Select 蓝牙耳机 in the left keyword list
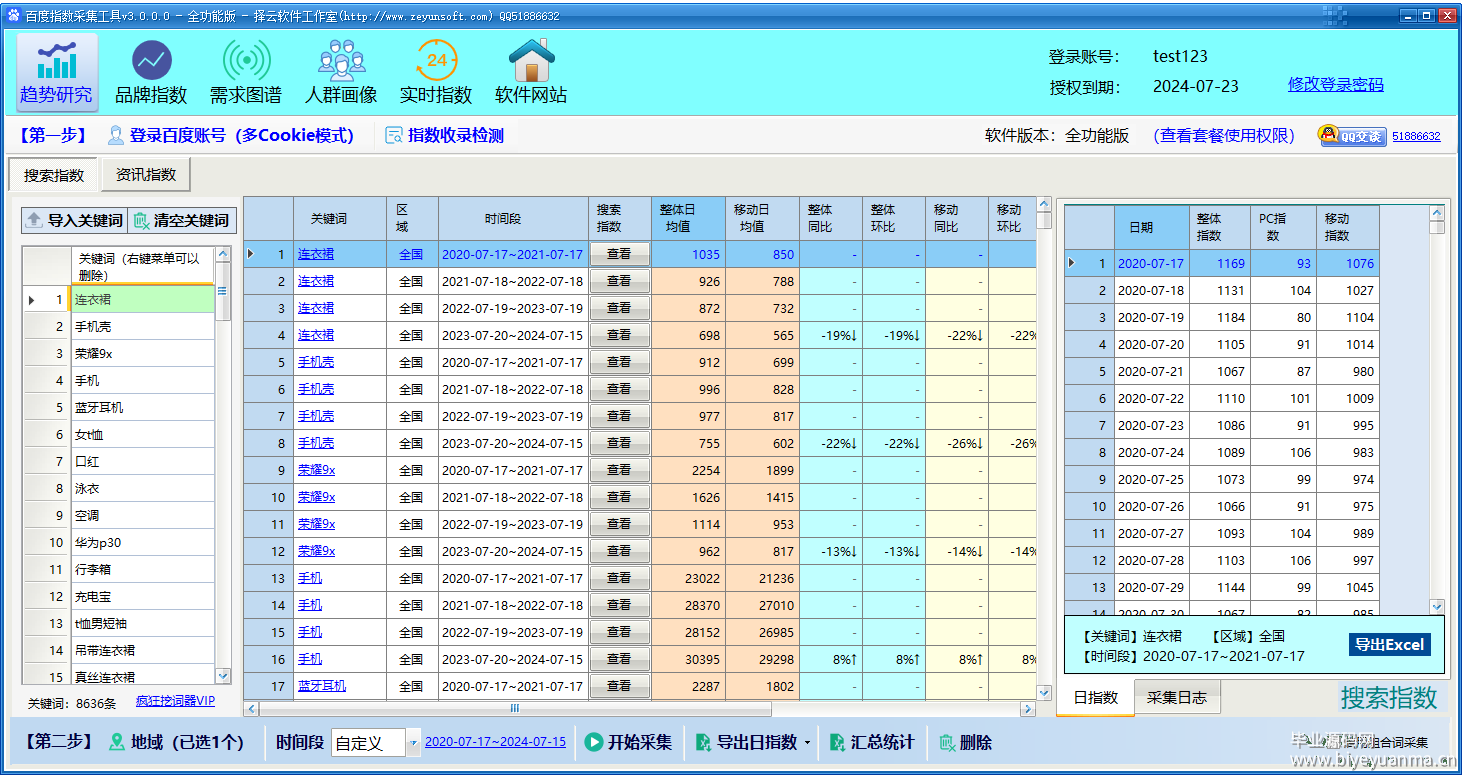 pos(142,408)
